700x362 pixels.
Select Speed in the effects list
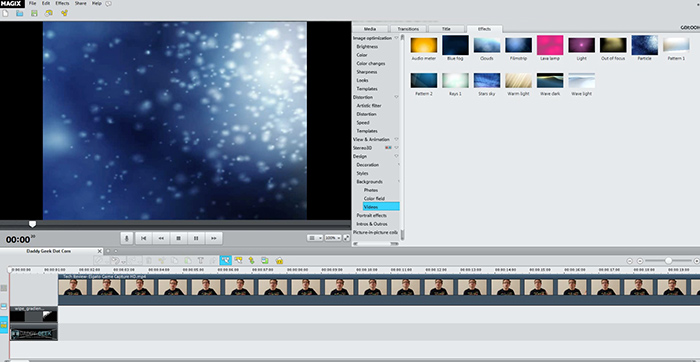tap(362, 123)
